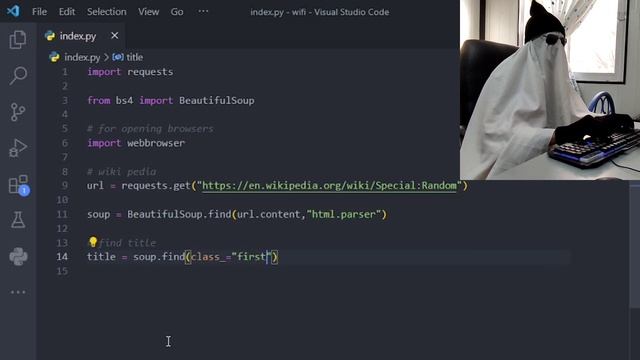Click 'soup' variable on line 11
This screenshot has width=640, height=360.
pos(98,214)
